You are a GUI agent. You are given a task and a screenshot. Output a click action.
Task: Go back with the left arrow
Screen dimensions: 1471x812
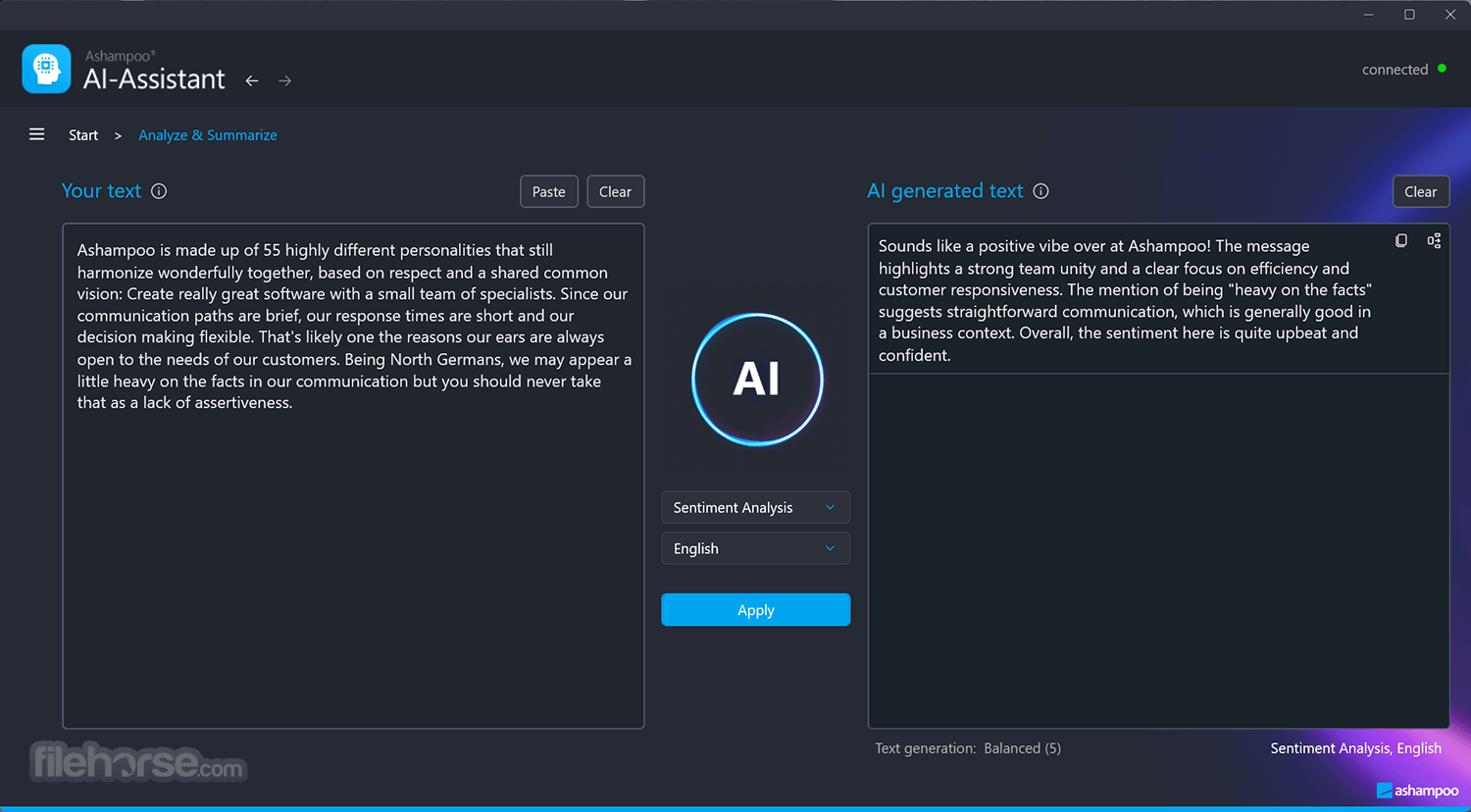click(252, 80)
